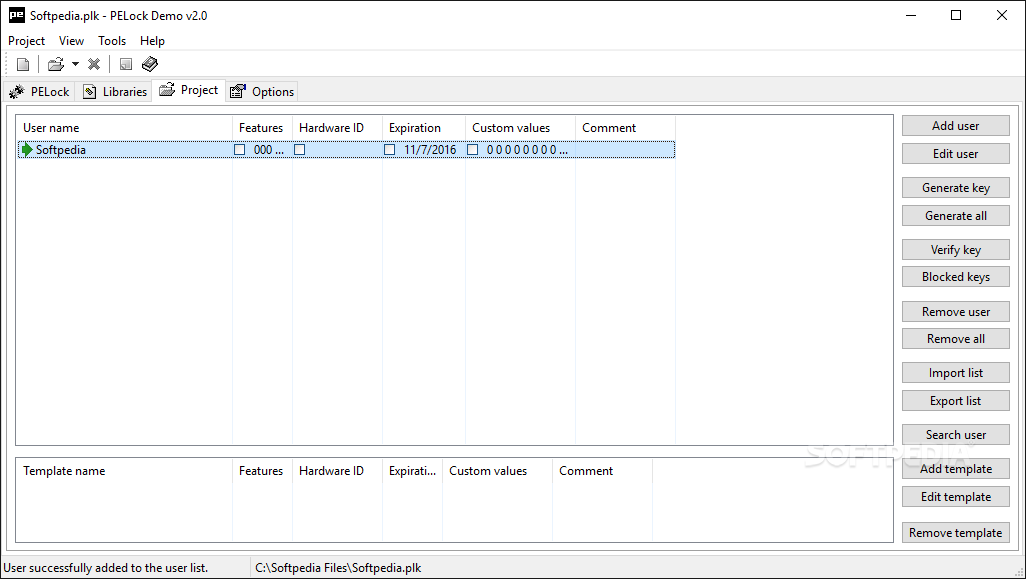This screenshot has width=1026, height=579.
Task: Click the status message 'User successfully added'
Action: [x=106, y=568]
